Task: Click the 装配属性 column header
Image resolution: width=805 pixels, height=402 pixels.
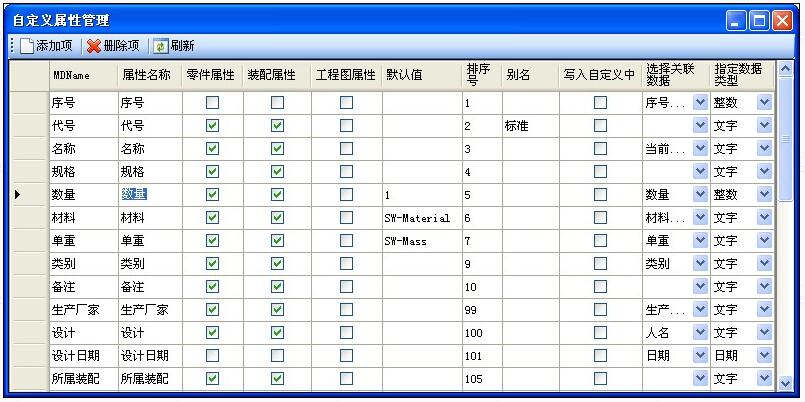Action: [277, 76]
